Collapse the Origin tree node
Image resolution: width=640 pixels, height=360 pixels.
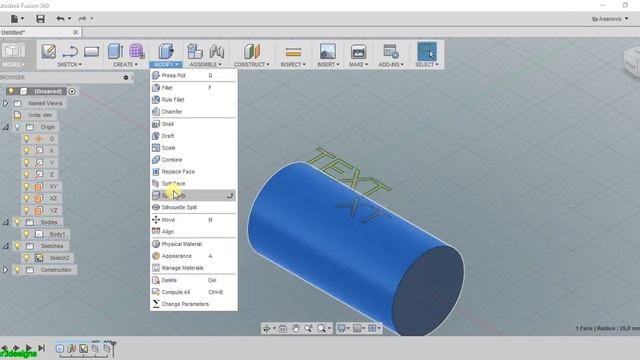coord(5,127)
